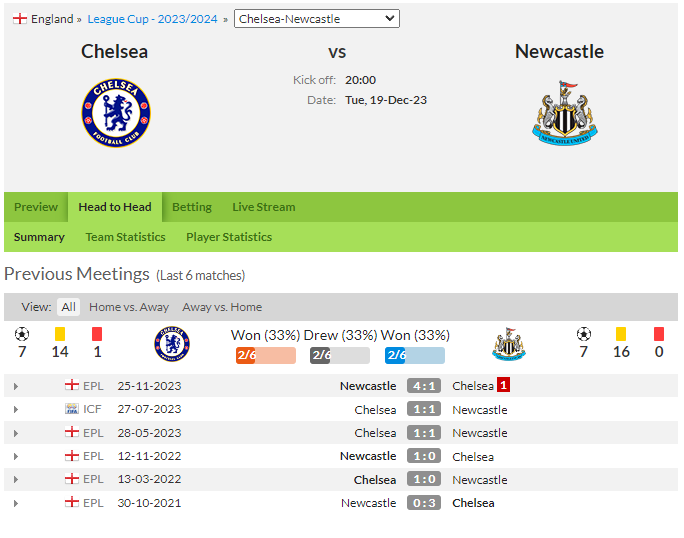This screenshot has width=684, height=538.
Task: Click the England flag icon in breadcrumb
Action: pyautogui.click(x=20, y=19)
